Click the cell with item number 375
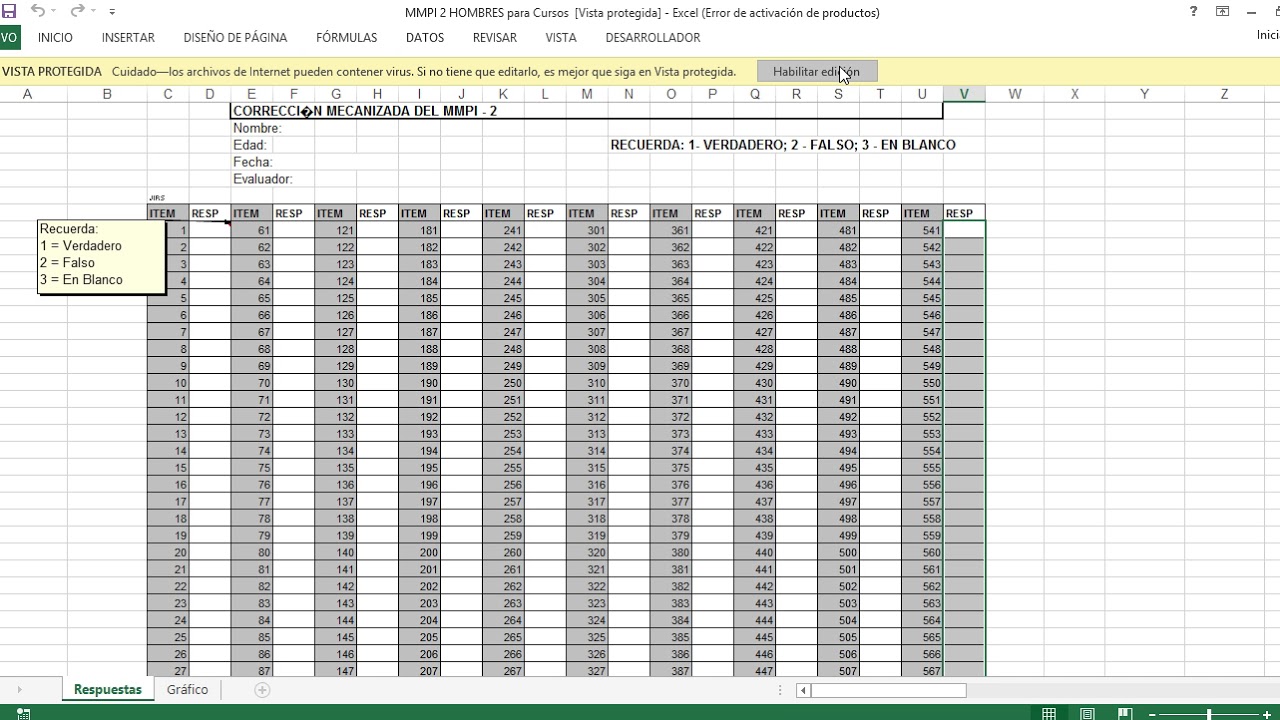This screenshot has width=1280, height=720. pyautogui.click(x=671, y=468)
